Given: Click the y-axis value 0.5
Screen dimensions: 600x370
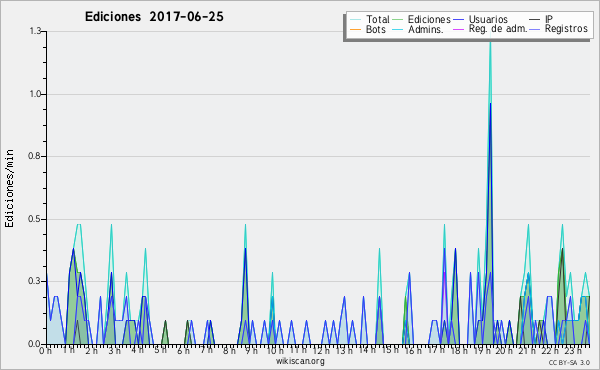Looking at the screenshot, I should click(35, 219).
